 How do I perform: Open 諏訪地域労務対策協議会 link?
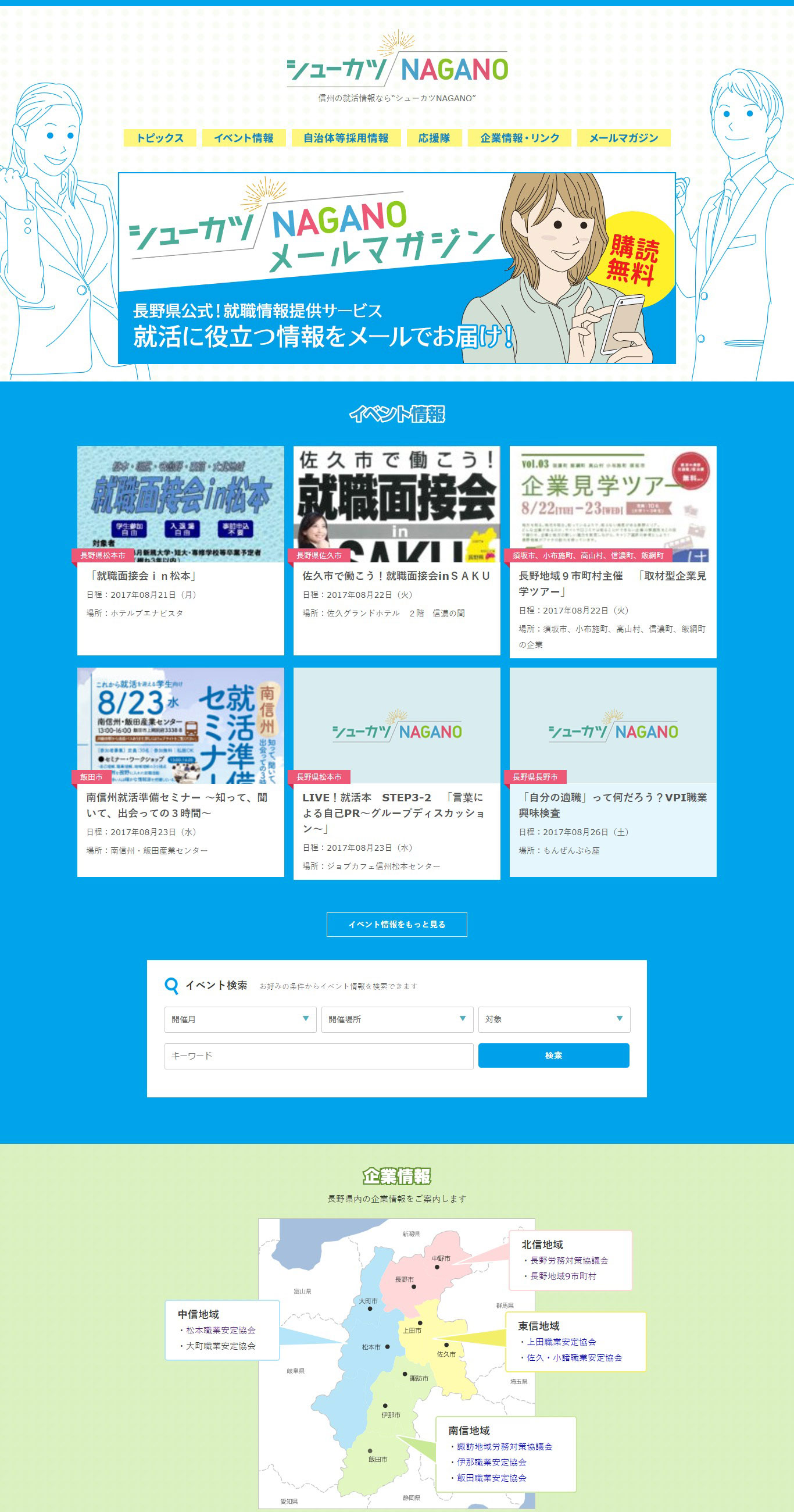tap(505, 1446)
